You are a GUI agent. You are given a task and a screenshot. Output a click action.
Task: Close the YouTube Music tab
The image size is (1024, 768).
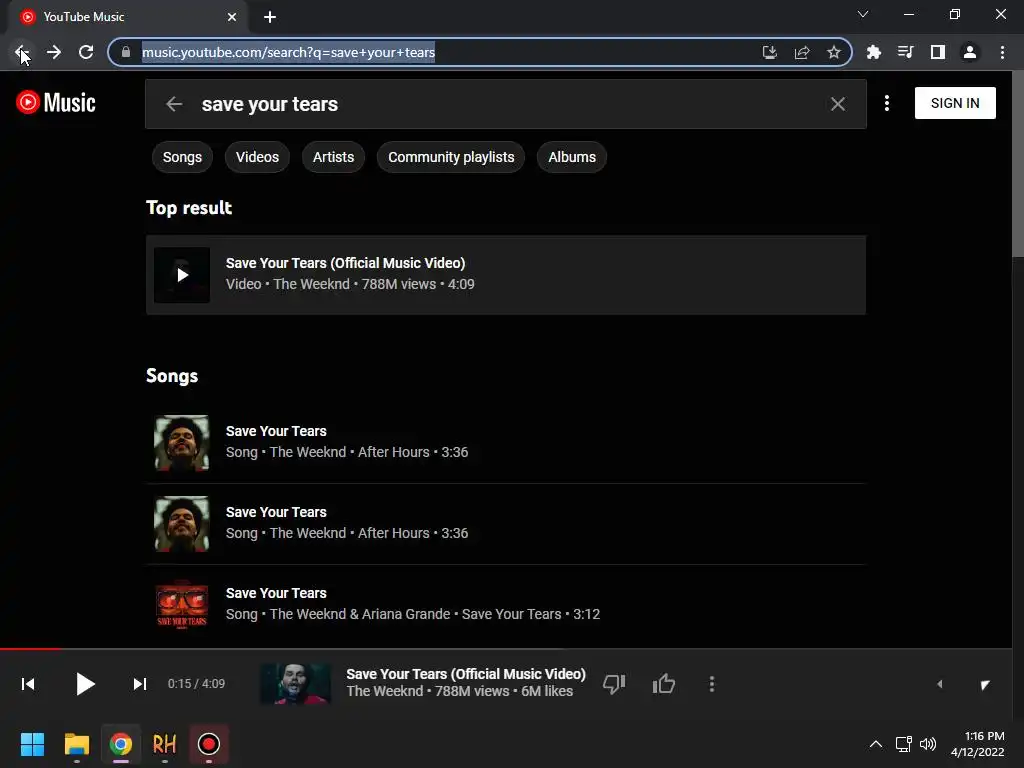pyautogui.click(x=232, y=17)
